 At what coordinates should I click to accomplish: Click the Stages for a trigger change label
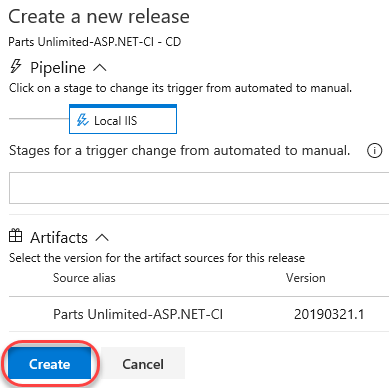180,151
